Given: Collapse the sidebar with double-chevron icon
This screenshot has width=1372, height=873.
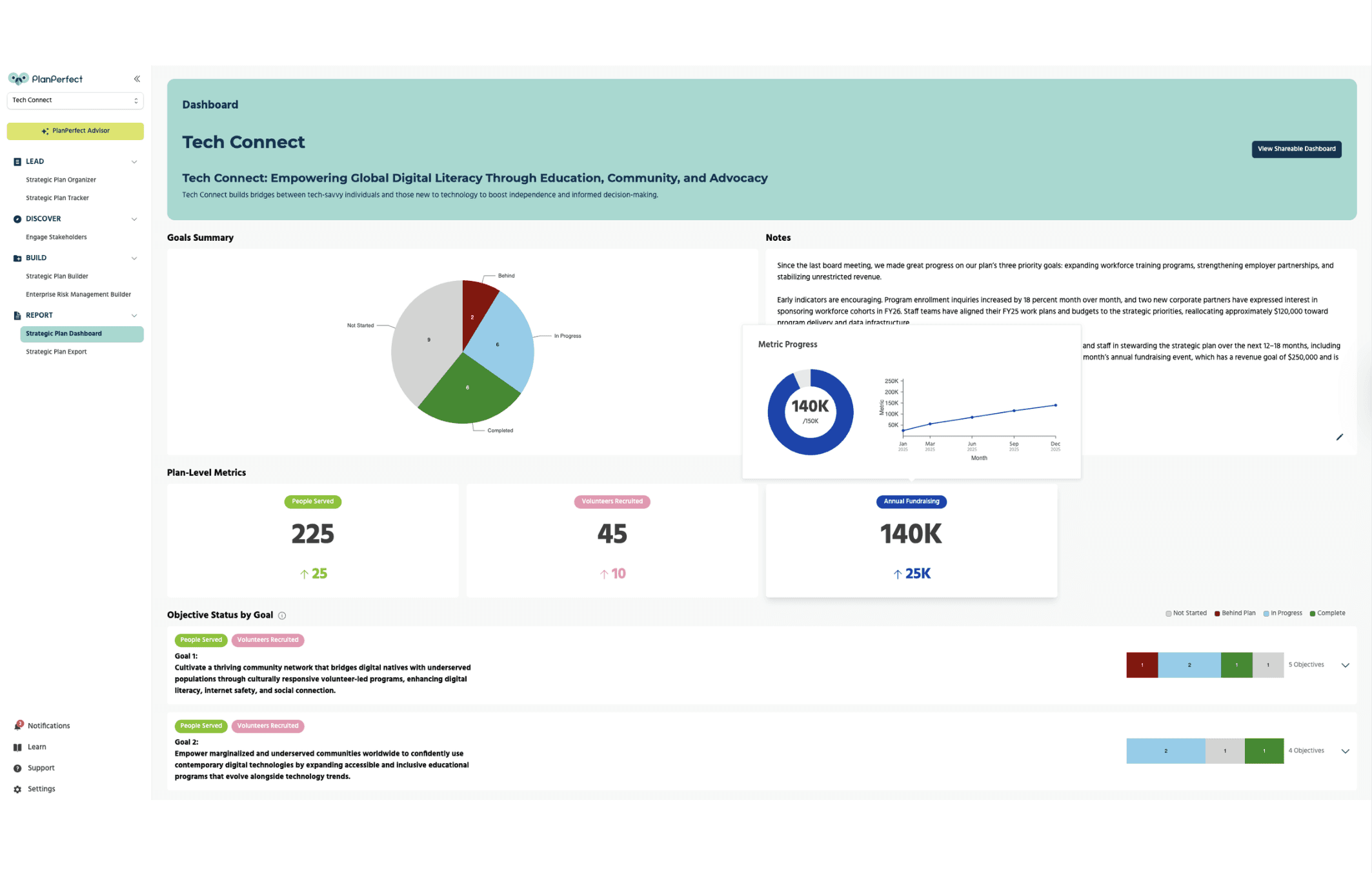Looking at the screenshot, I should point(137,79).
